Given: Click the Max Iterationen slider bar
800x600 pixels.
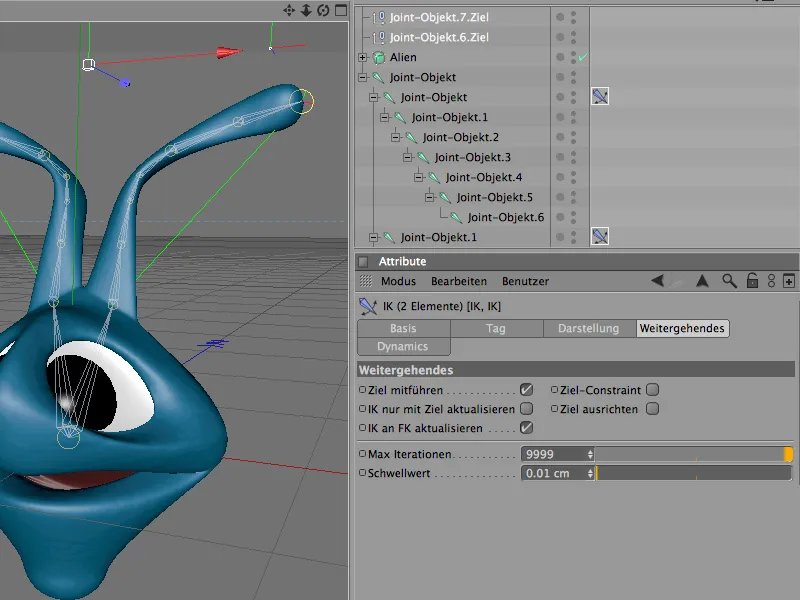Looking at the screenshot, I should pyautogui.click(x=693, y=454).
